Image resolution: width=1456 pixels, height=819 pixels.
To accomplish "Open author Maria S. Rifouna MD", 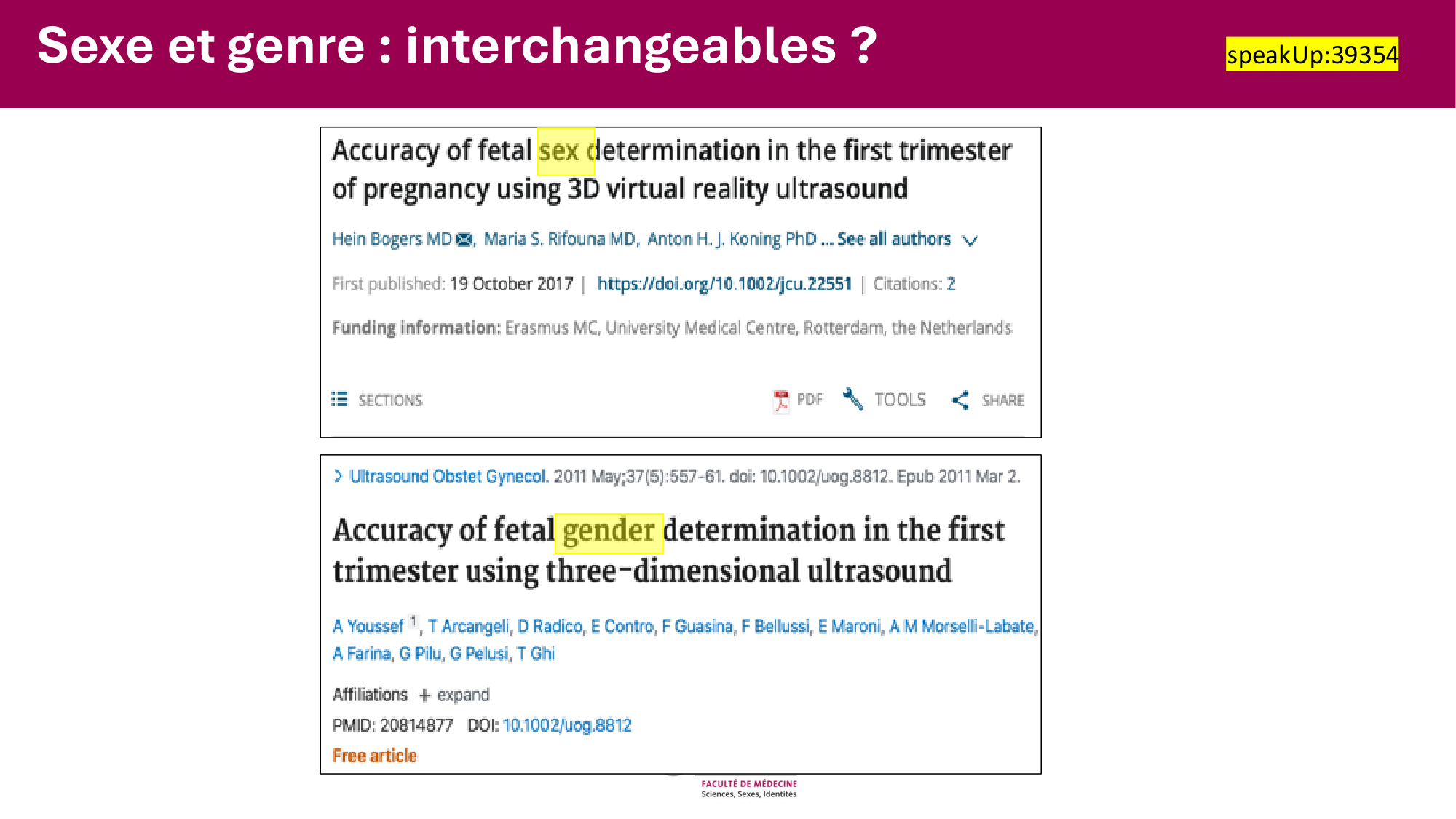I will pos(559,239).
